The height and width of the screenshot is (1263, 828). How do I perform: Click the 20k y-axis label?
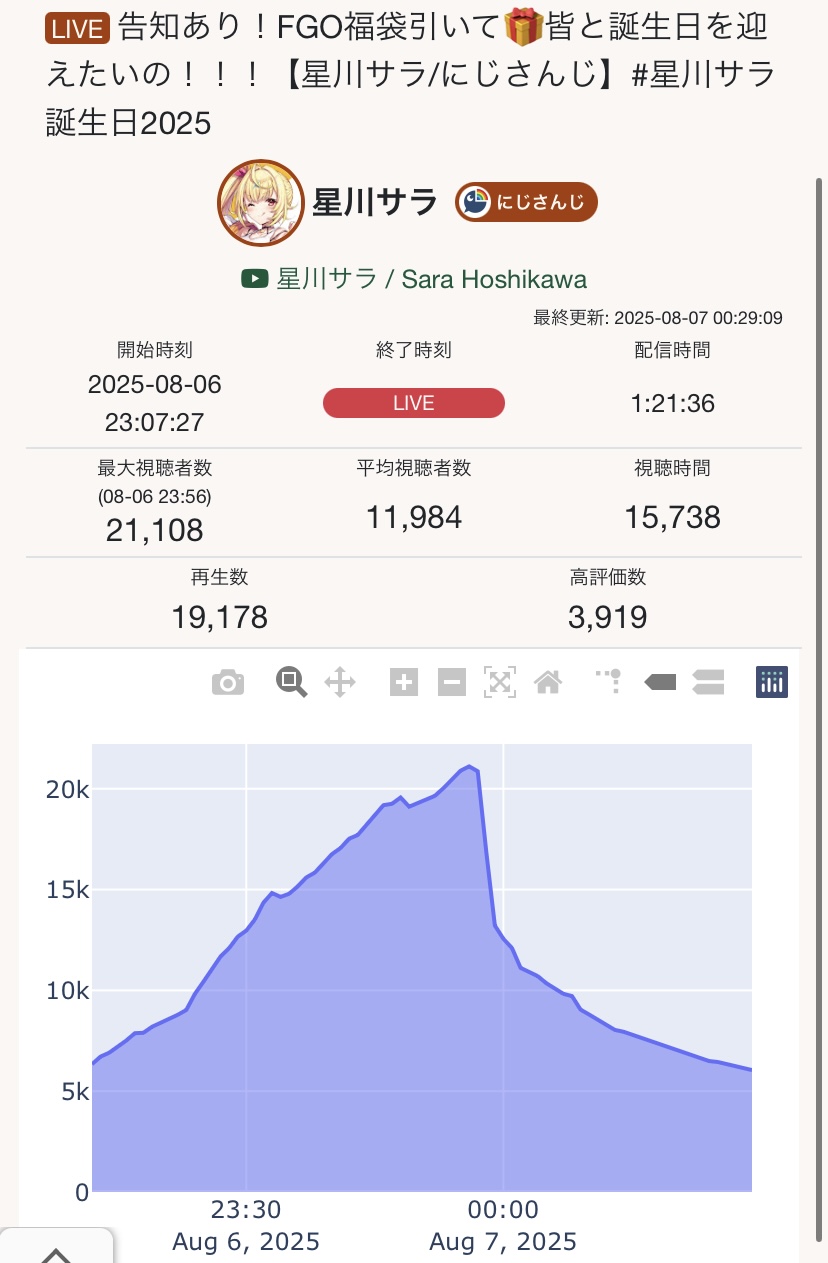68,789
